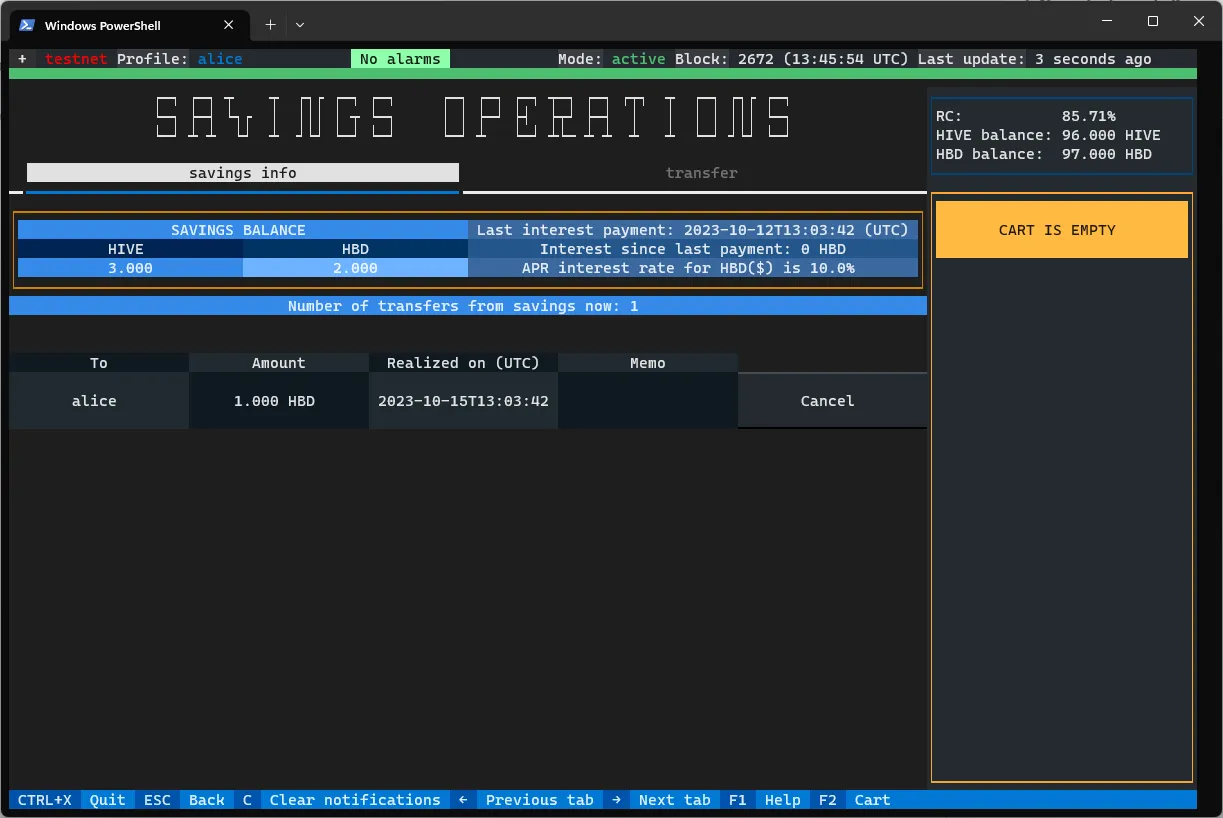This screenshot has width=1223, height=818.
Task: Click the APR interest rate line
Action: coord(693,268)
